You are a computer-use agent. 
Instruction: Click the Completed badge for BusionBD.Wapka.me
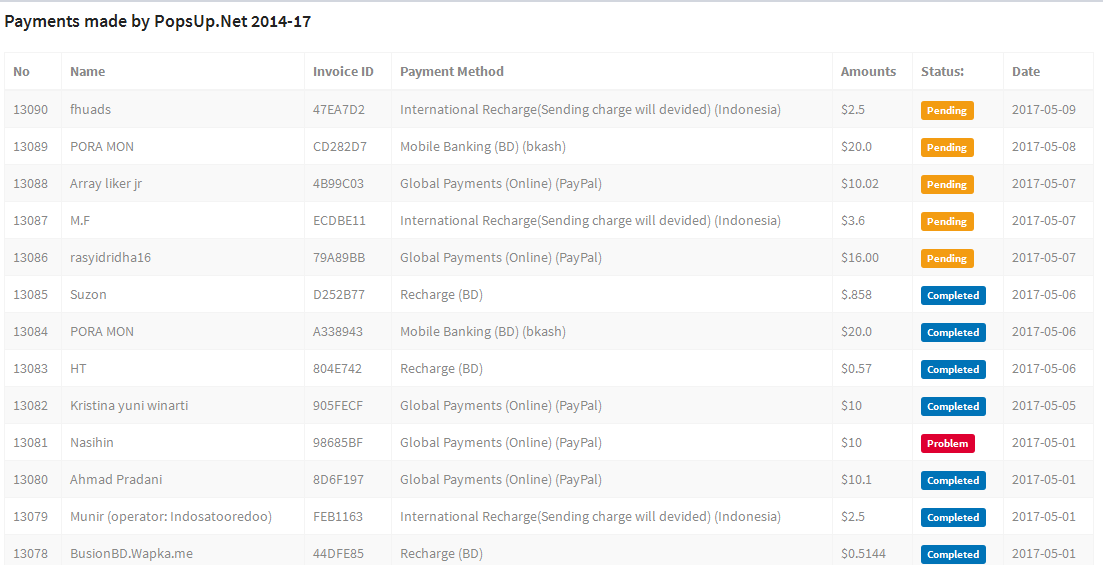[x=953, y=554]
